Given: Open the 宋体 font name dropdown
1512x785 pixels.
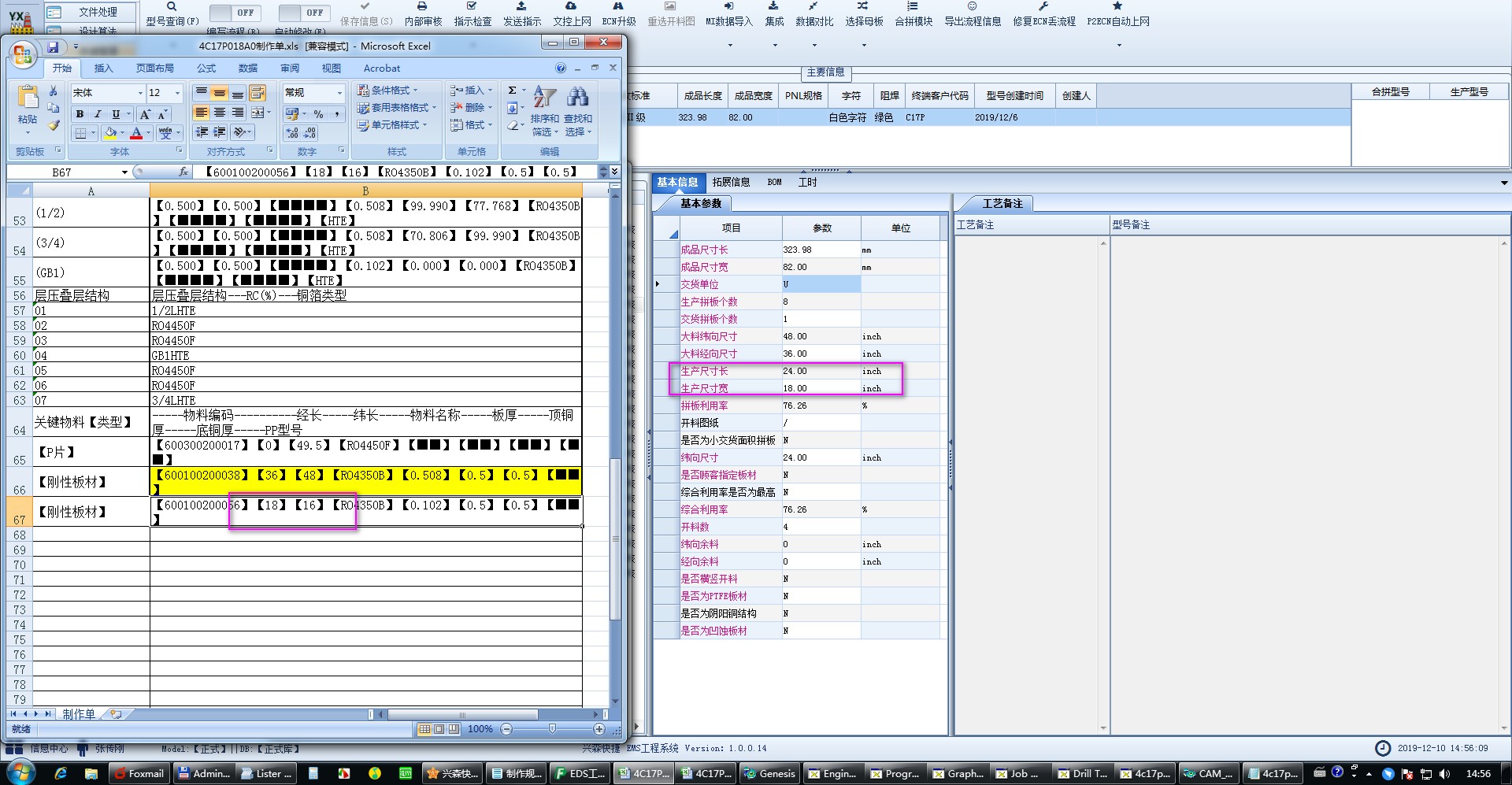Looking at the screenshot, I should click(141, 93).
